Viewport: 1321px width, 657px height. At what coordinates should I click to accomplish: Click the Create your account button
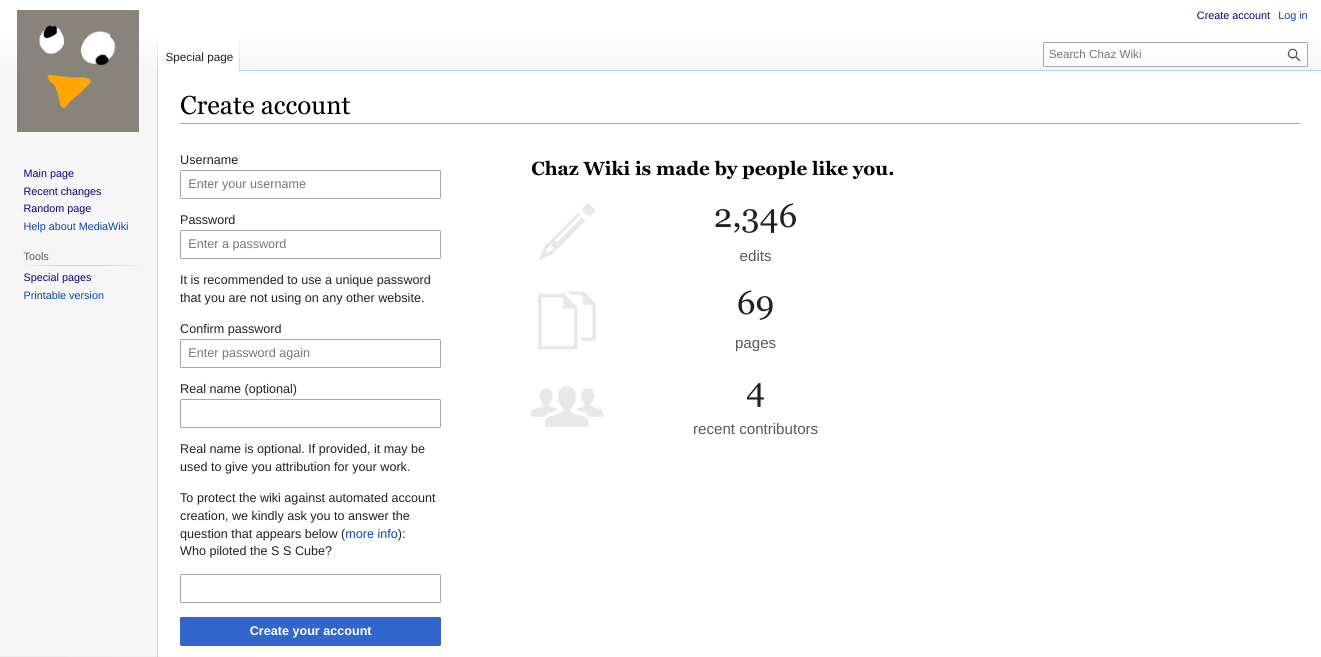[x=310, y=631]
